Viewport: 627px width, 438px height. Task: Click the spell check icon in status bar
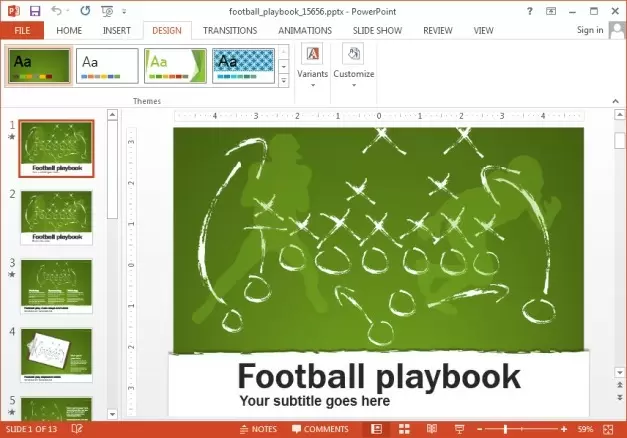click(77, 429)
